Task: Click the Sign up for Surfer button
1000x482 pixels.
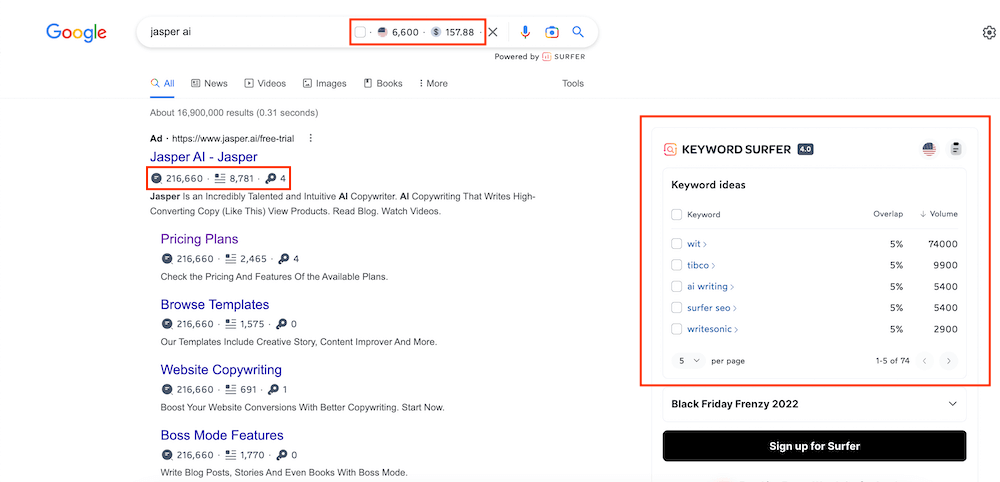Action: pos(814,446)
